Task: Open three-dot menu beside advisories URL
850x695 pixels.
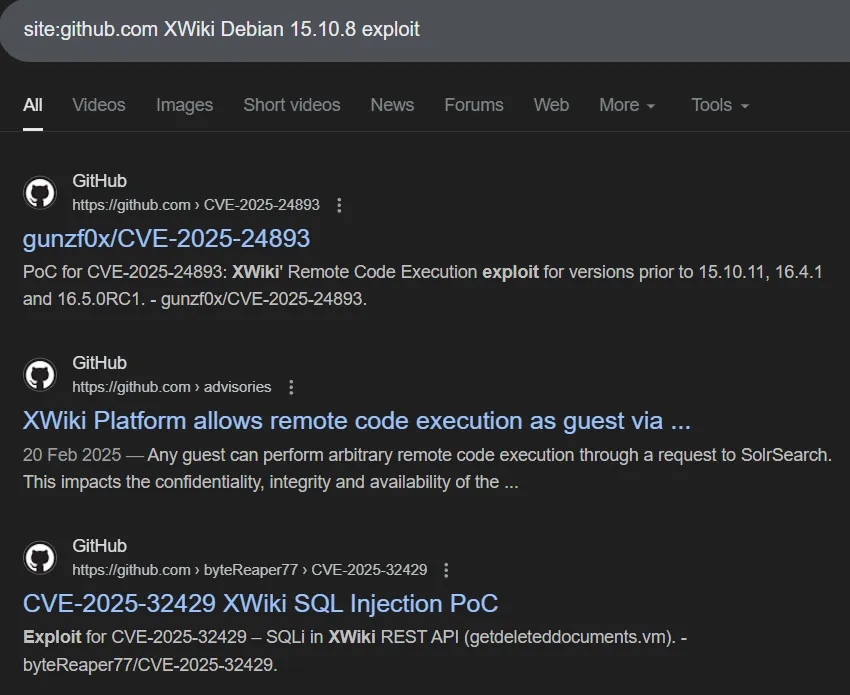Action: [x=291, y=387]
